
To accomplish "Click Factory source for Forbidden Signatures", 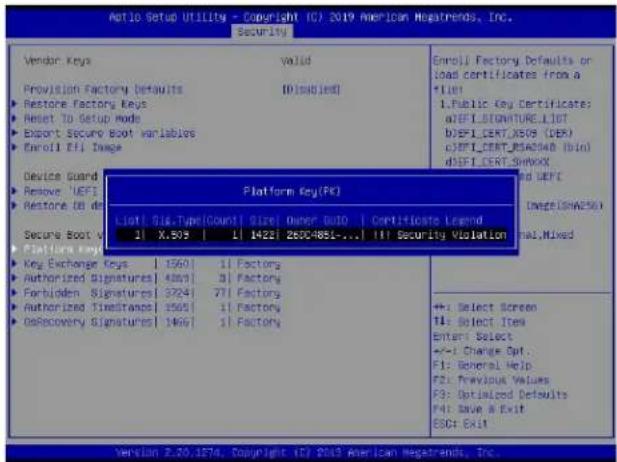I will pyautogui.click(x=259, y=293).
